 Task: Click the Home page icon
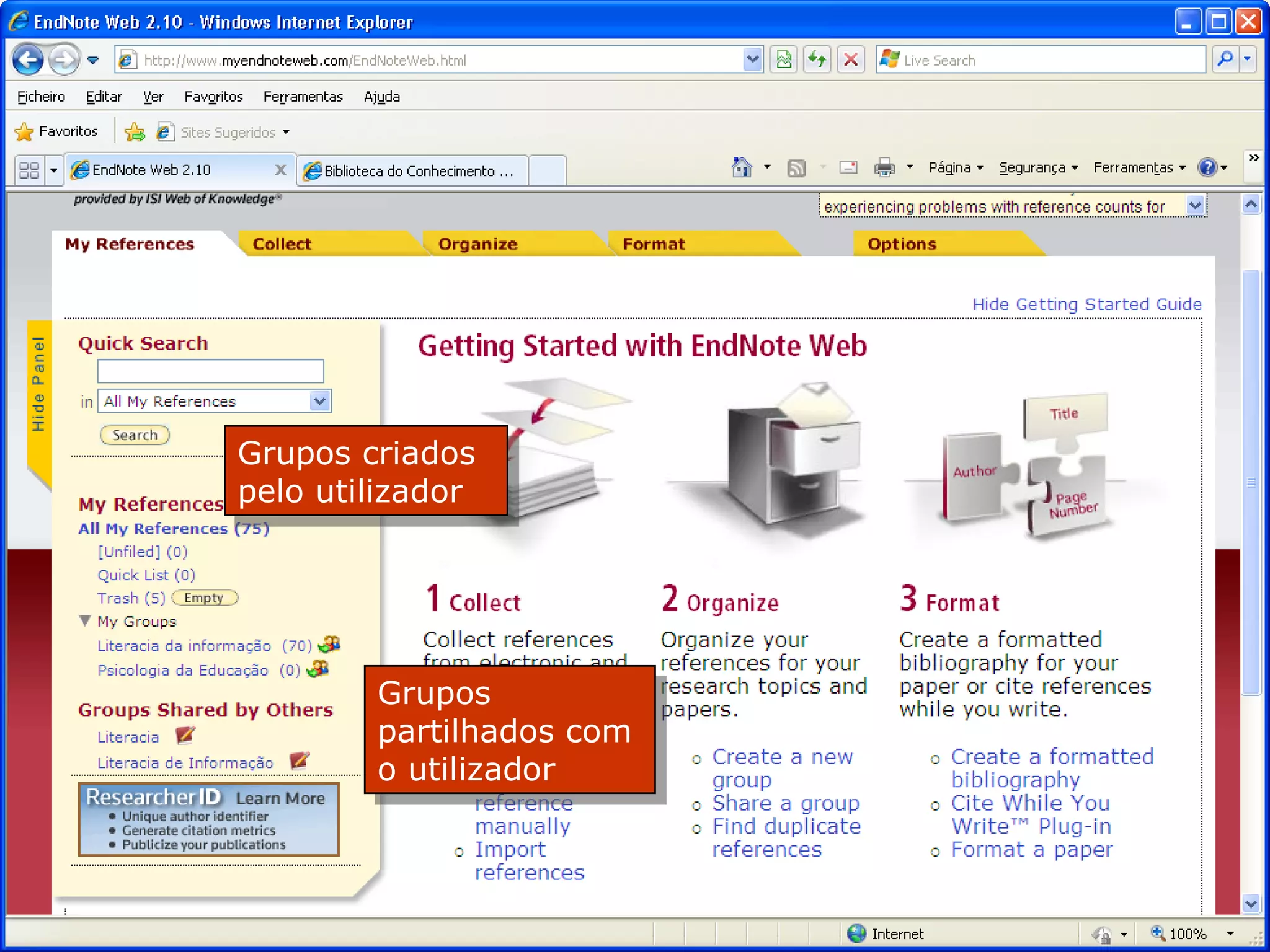(742, 167)
